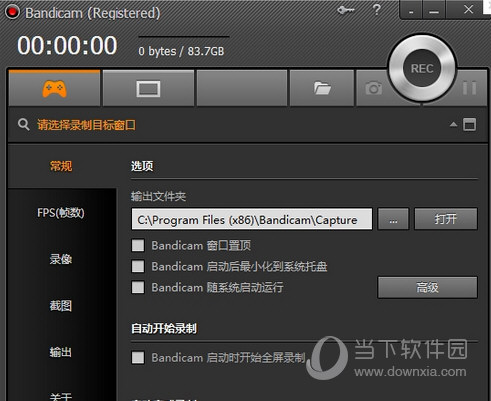The width and height of the screenshot is (491, 401).
Task: Open the 截图 settings tab
Action: 61,306
